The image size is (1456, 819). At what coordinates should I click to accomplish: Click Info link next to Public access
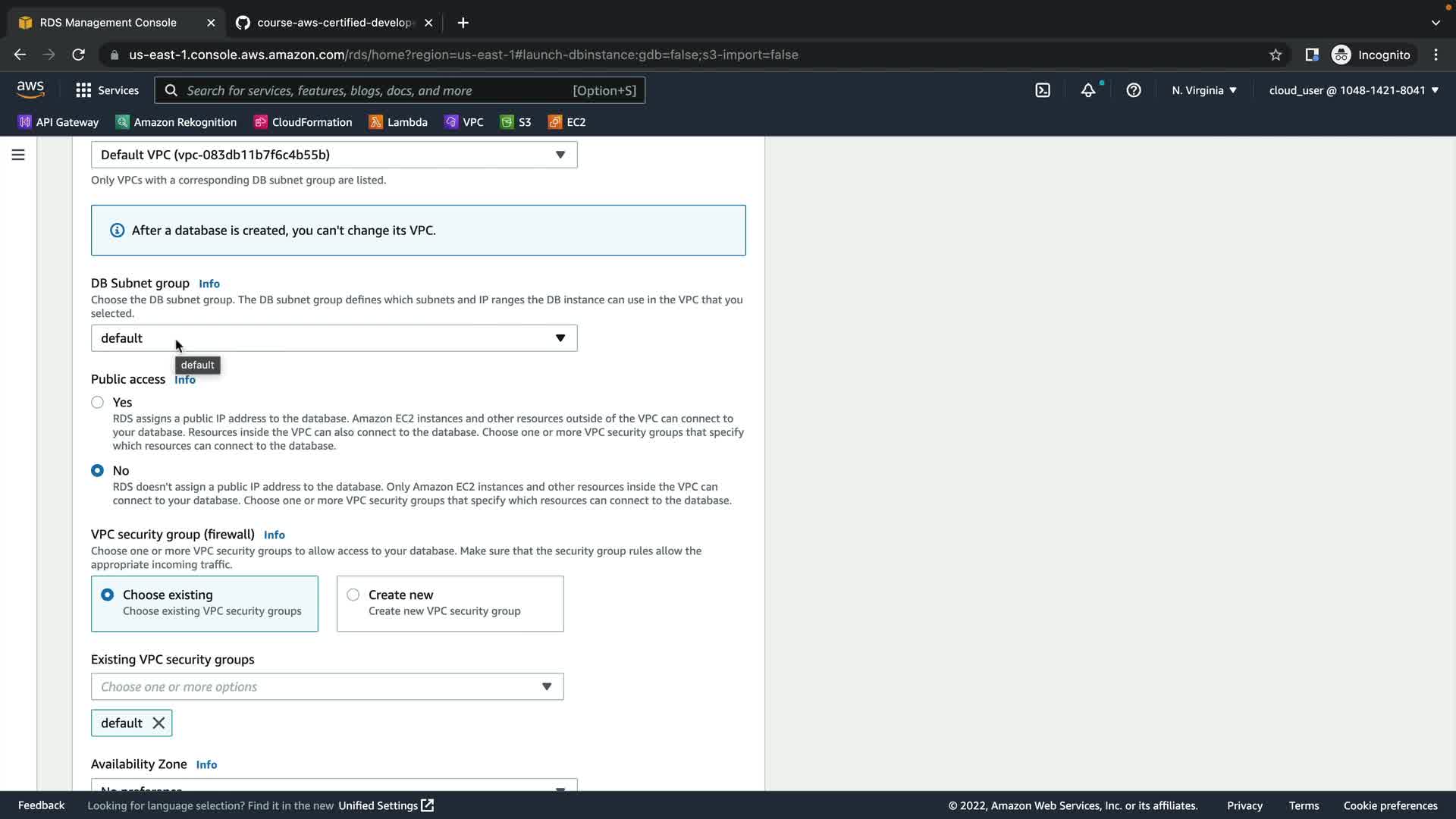(x=185, y=380)
